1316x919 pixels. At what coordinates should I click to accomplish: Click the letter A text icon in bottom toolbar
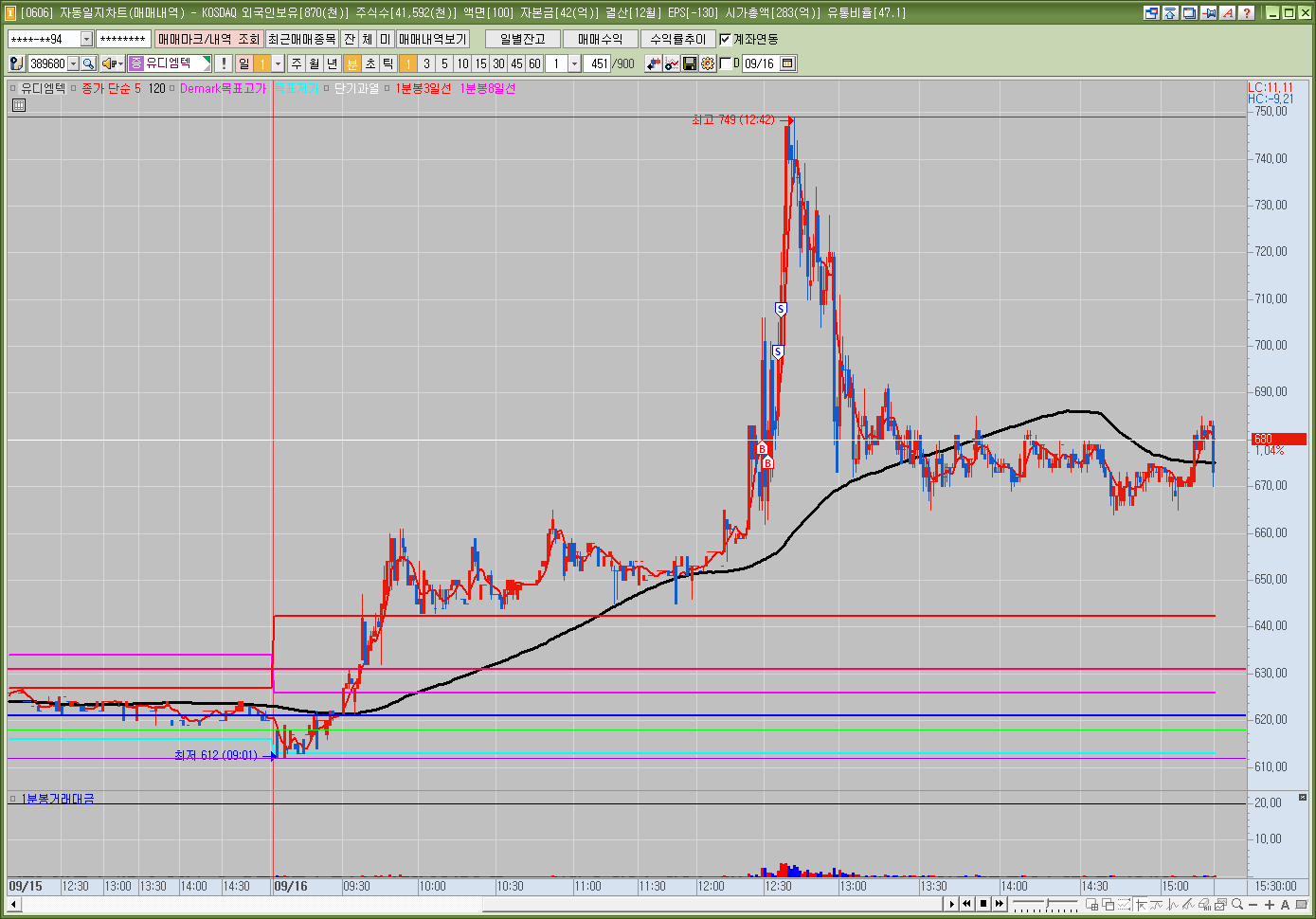[x=1285, y=905]
